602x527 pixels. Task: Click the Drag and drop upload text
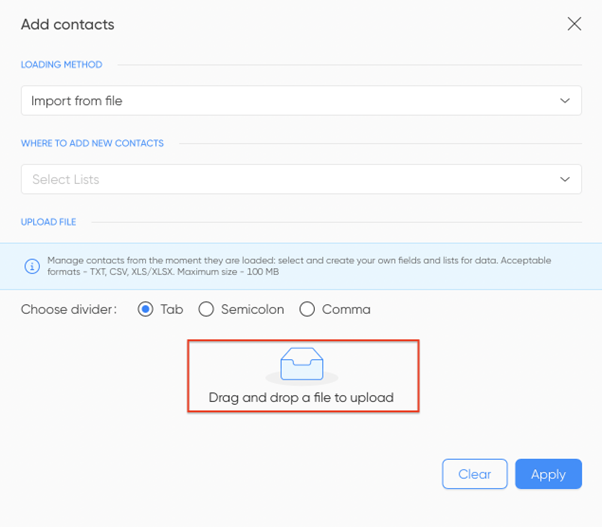pyautogui.click(x=301, y=398)
